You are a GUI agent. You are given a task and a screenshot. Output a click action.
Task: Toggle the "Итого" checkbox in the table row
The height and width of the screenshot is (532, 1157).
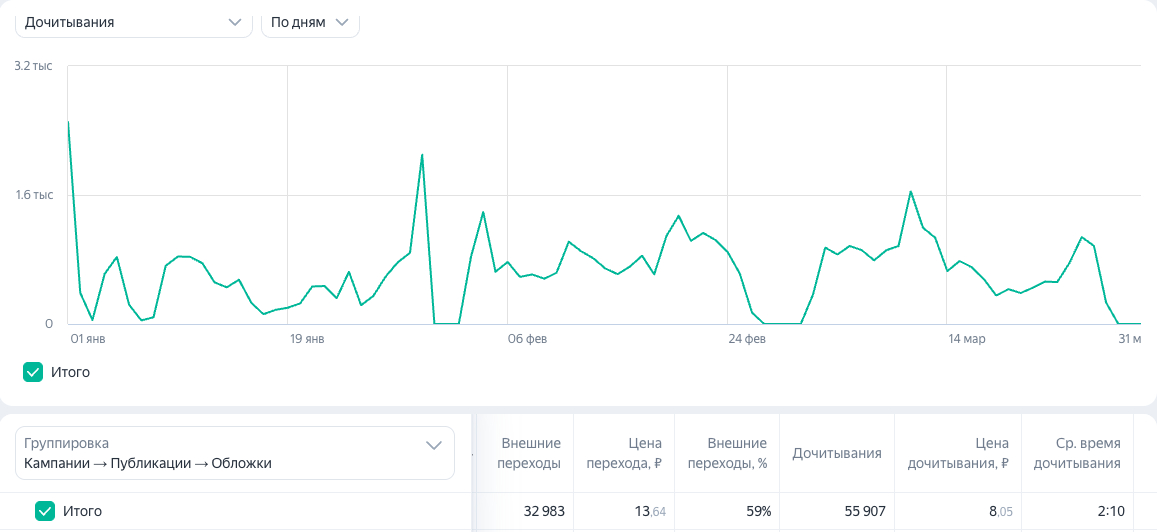coord(45,511)
